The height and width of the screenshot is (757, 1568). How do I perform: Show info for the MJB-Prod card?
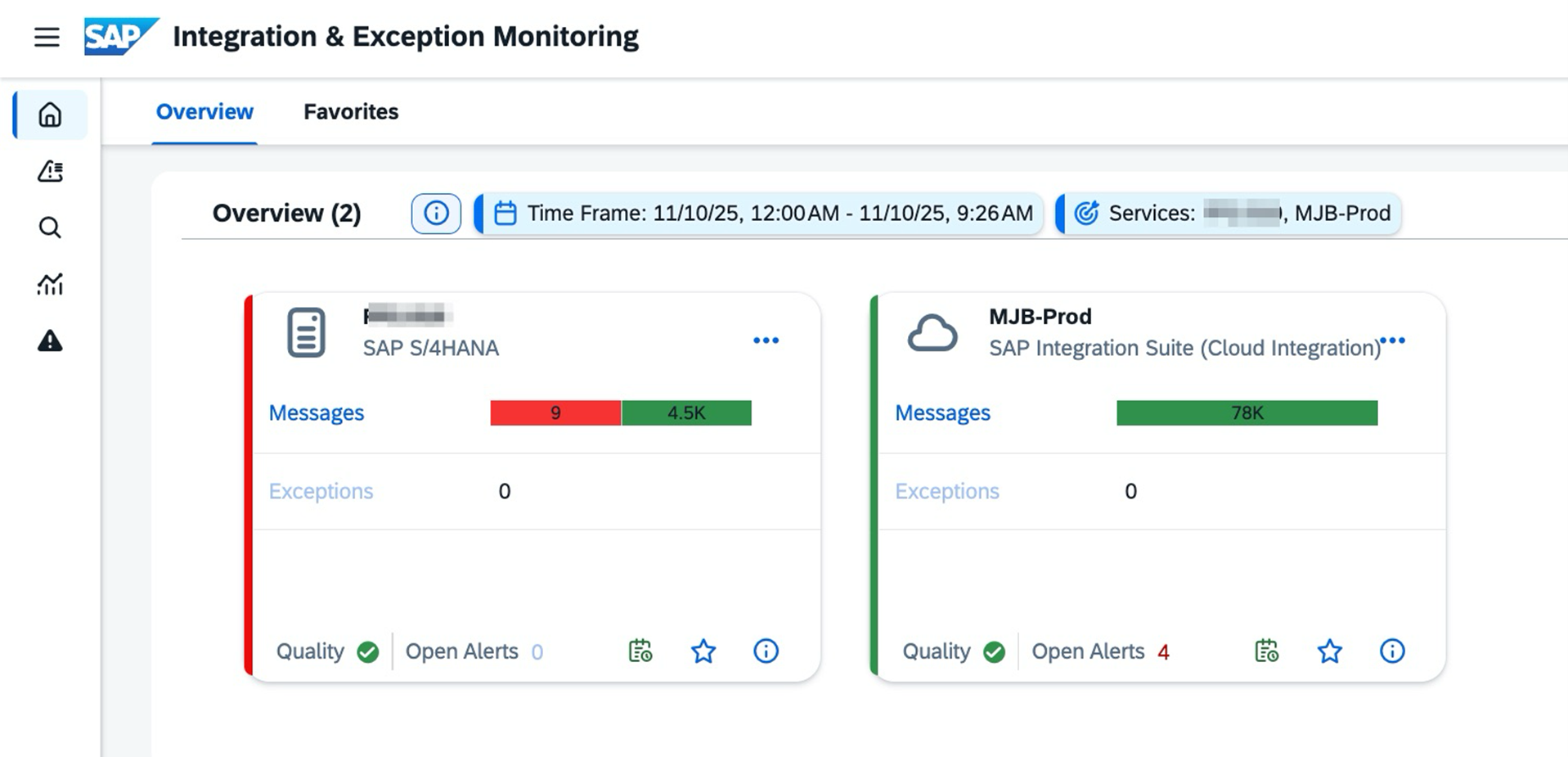(1391, 651)
